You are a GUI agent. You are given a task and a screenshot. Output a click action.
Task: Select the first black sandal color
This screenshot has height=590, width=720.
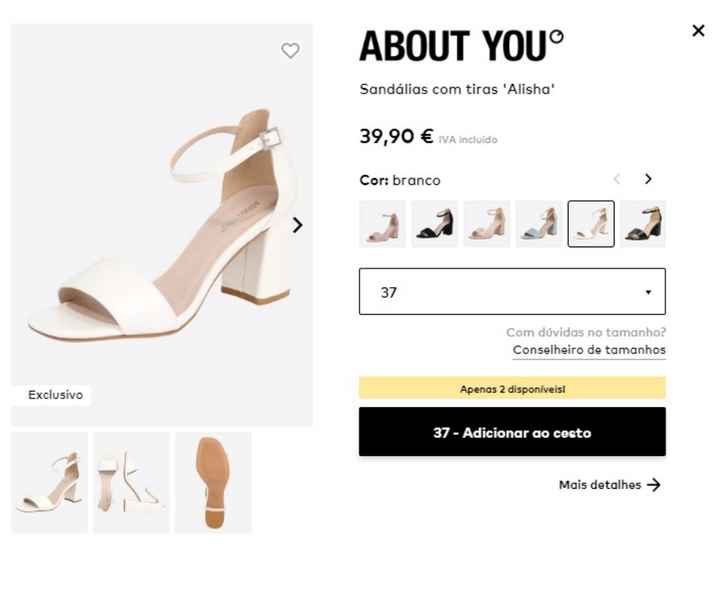(434, 224)
